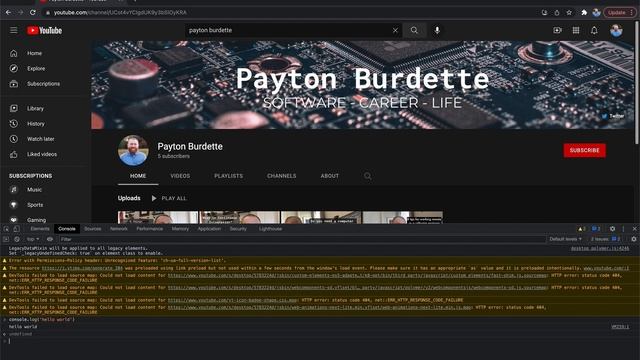Viewport: 640px width, 360px height.
Task: Click the Payton Burdette channel avatar
Action: pos(133,151)
